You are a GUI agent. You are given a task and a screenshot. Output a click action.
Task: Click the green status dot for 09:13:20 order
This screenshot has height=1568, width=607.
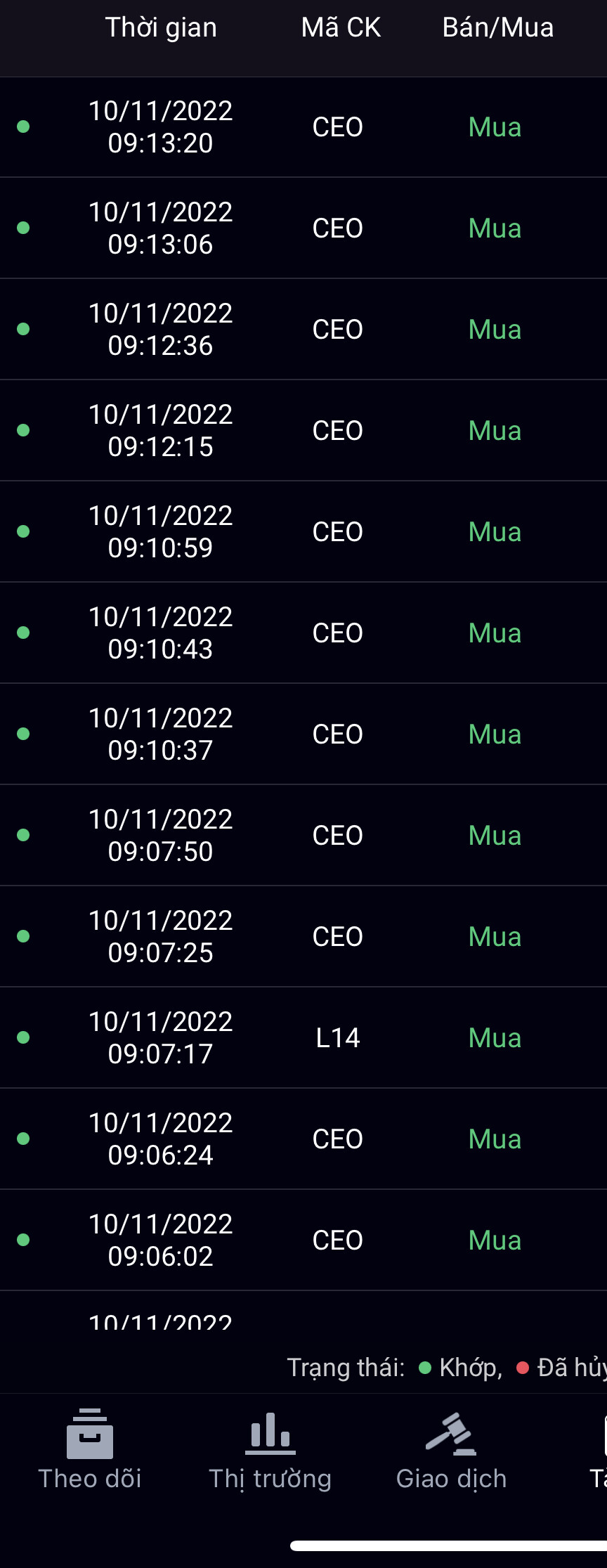(23, 127)
